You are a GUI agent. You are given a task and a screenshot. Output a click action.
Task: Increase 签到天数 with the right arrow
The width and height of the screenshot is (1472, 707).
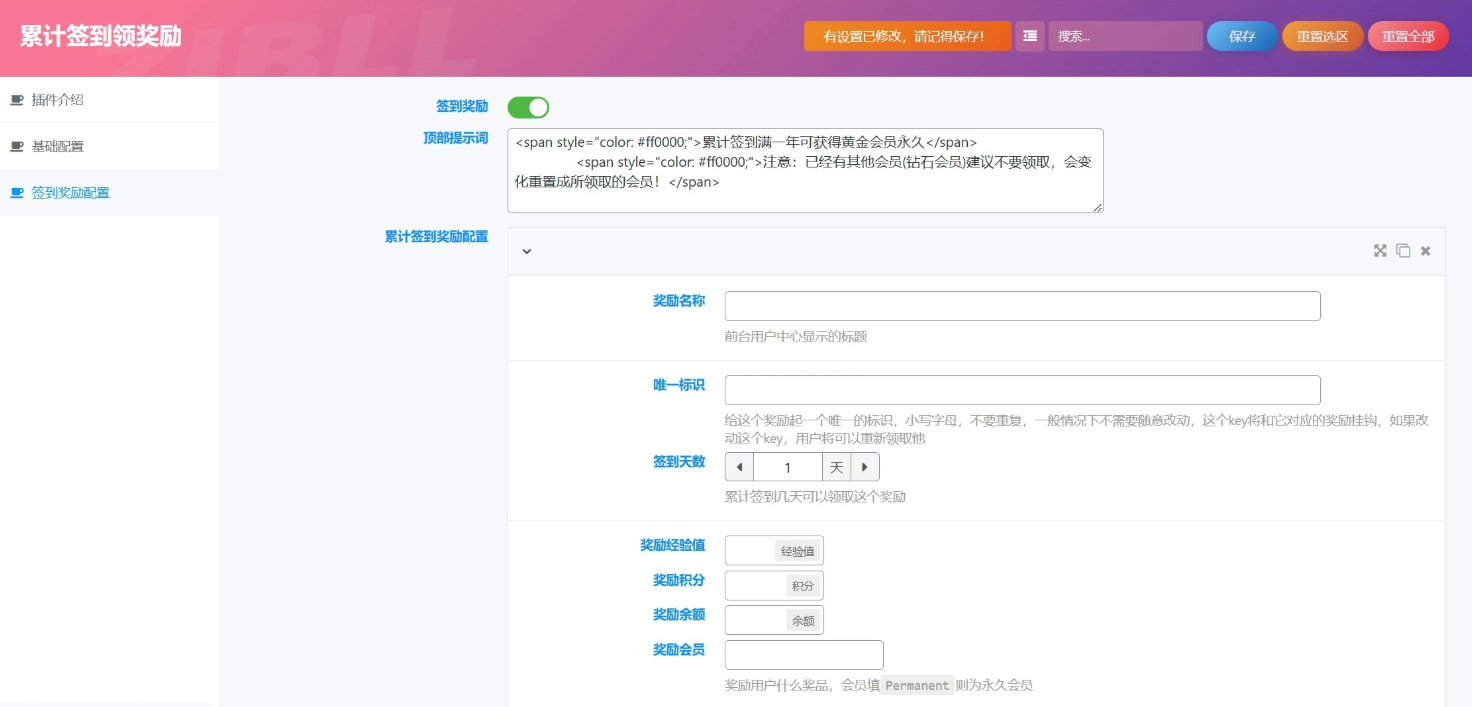pyautogui.click(x=865, y=467)
